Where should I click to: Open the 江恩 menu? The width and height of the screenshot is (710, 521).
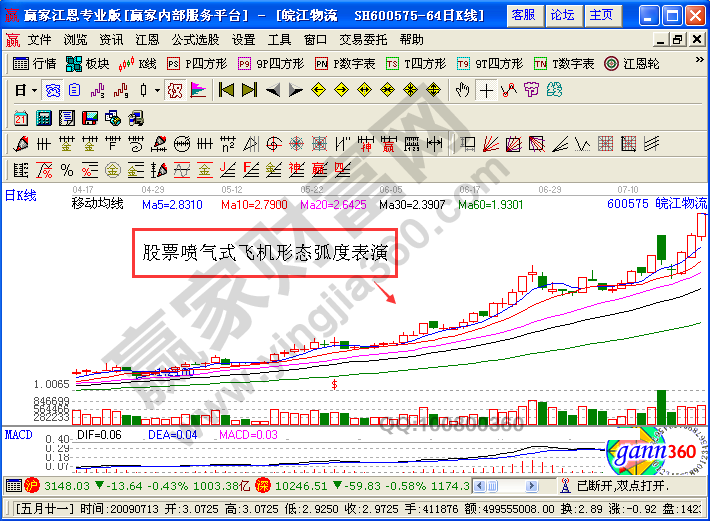coord(147,40)
